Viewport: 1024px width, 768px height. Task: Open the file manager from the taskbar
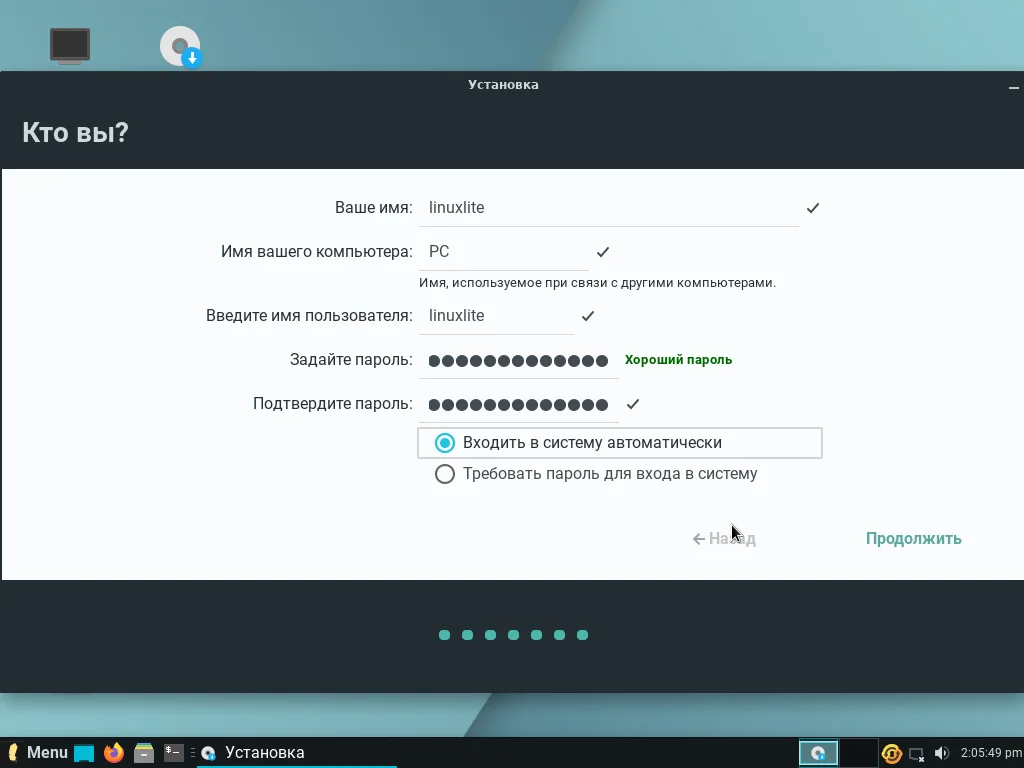pos(142,752)
